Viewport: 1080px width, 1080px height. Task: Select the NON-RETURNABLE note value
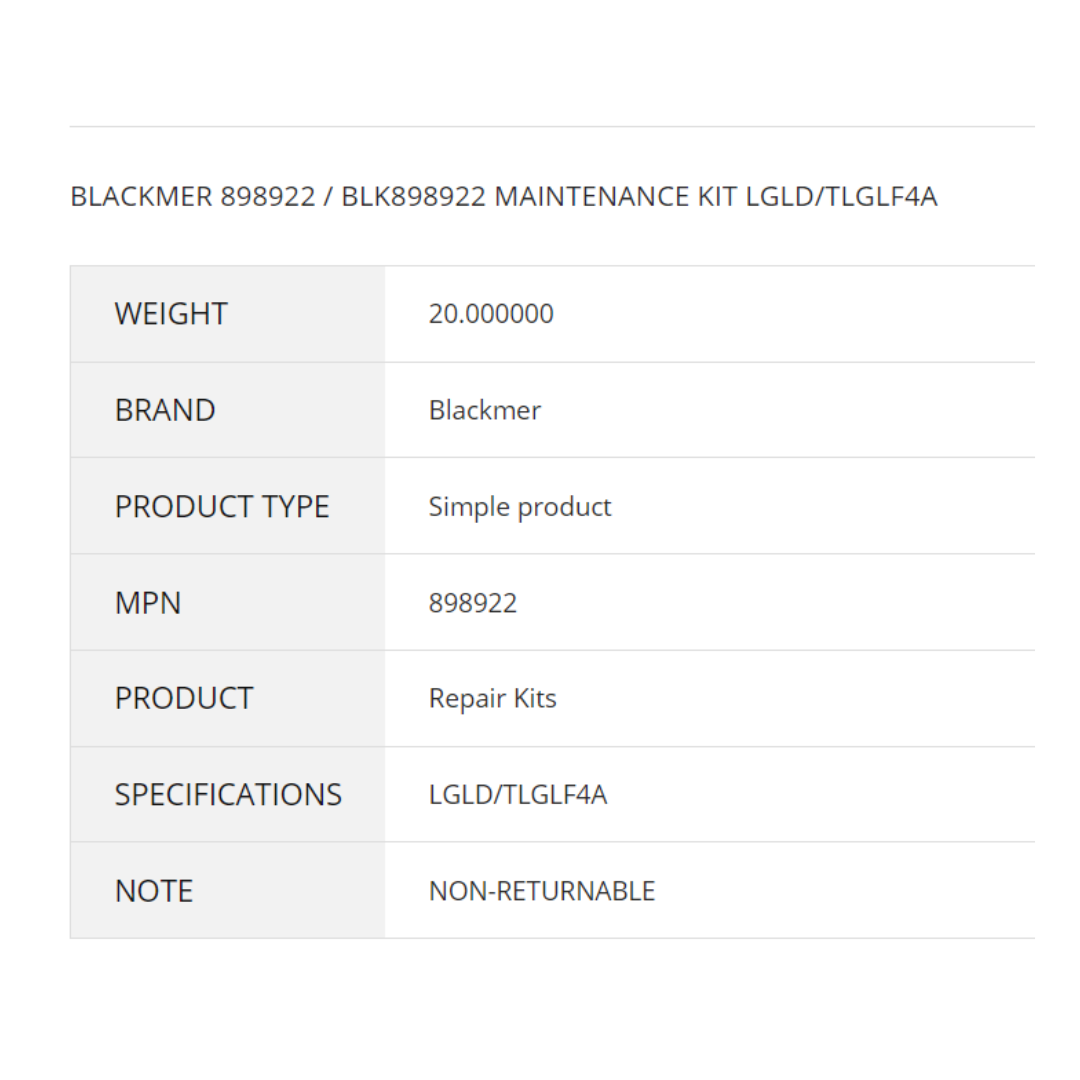542,891
